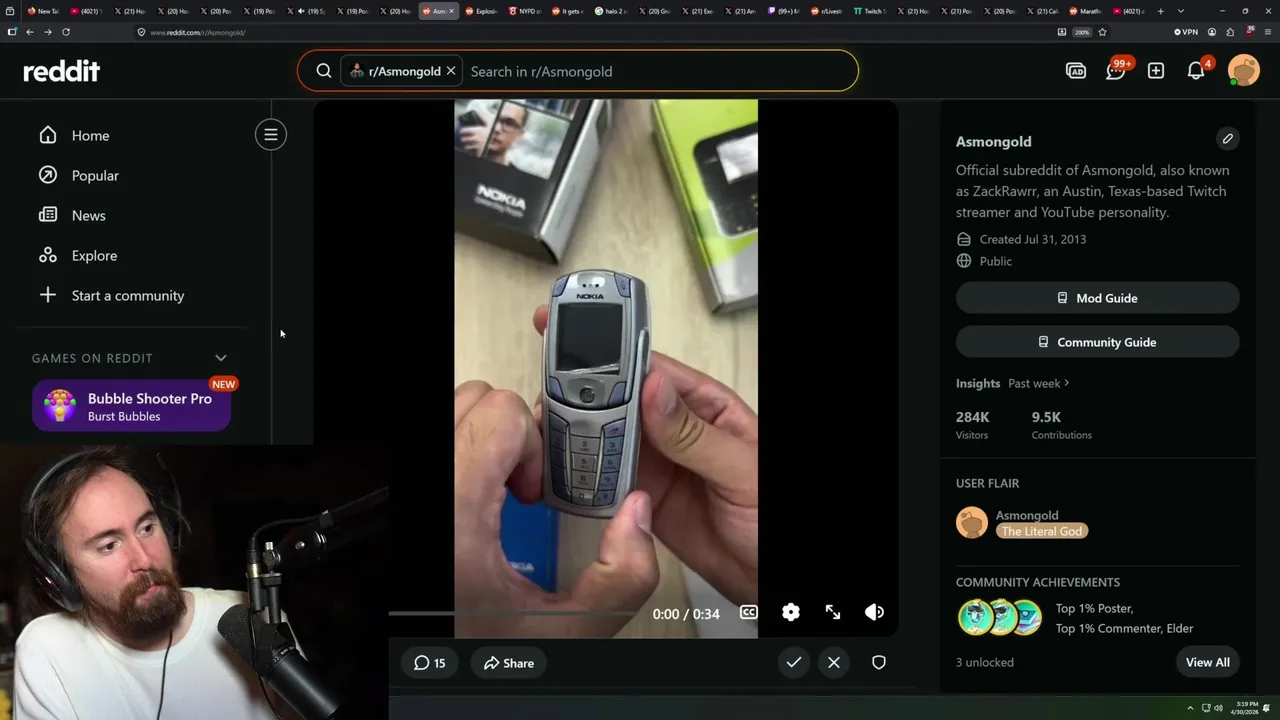The image size is (1280, 720).
Task: Reload the page
Action: tap(66, 32)
